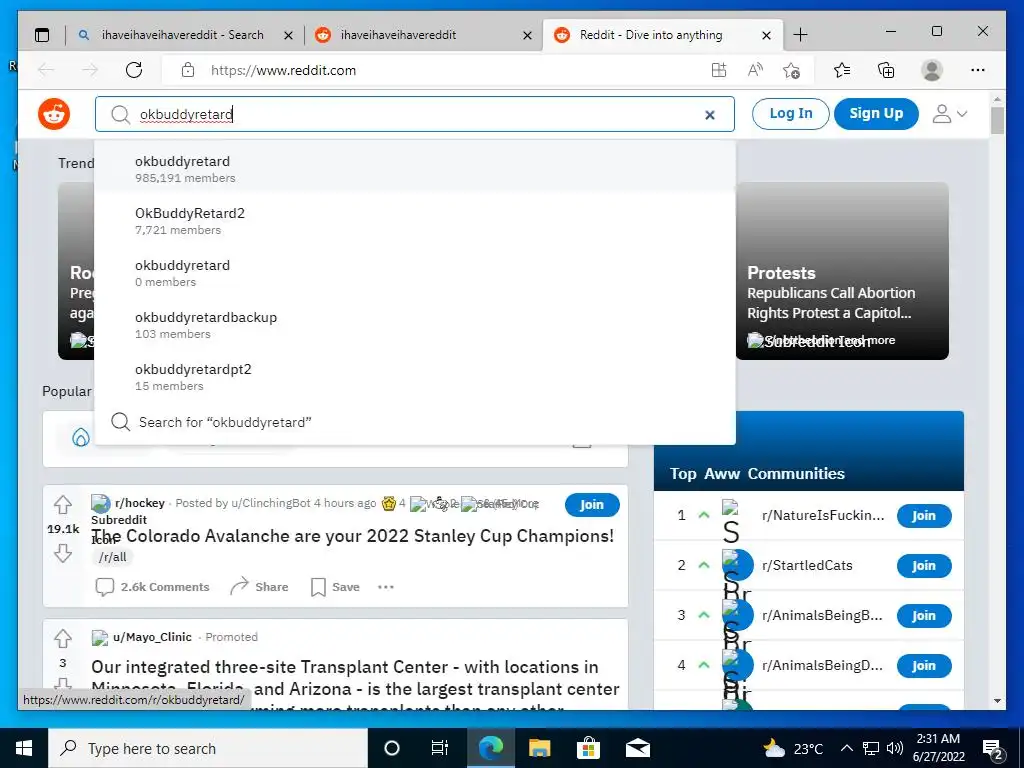Join r/hockey from the post
Viewport: 1024px width, 768px height.
pyautogui.click(x=592, y=505)
